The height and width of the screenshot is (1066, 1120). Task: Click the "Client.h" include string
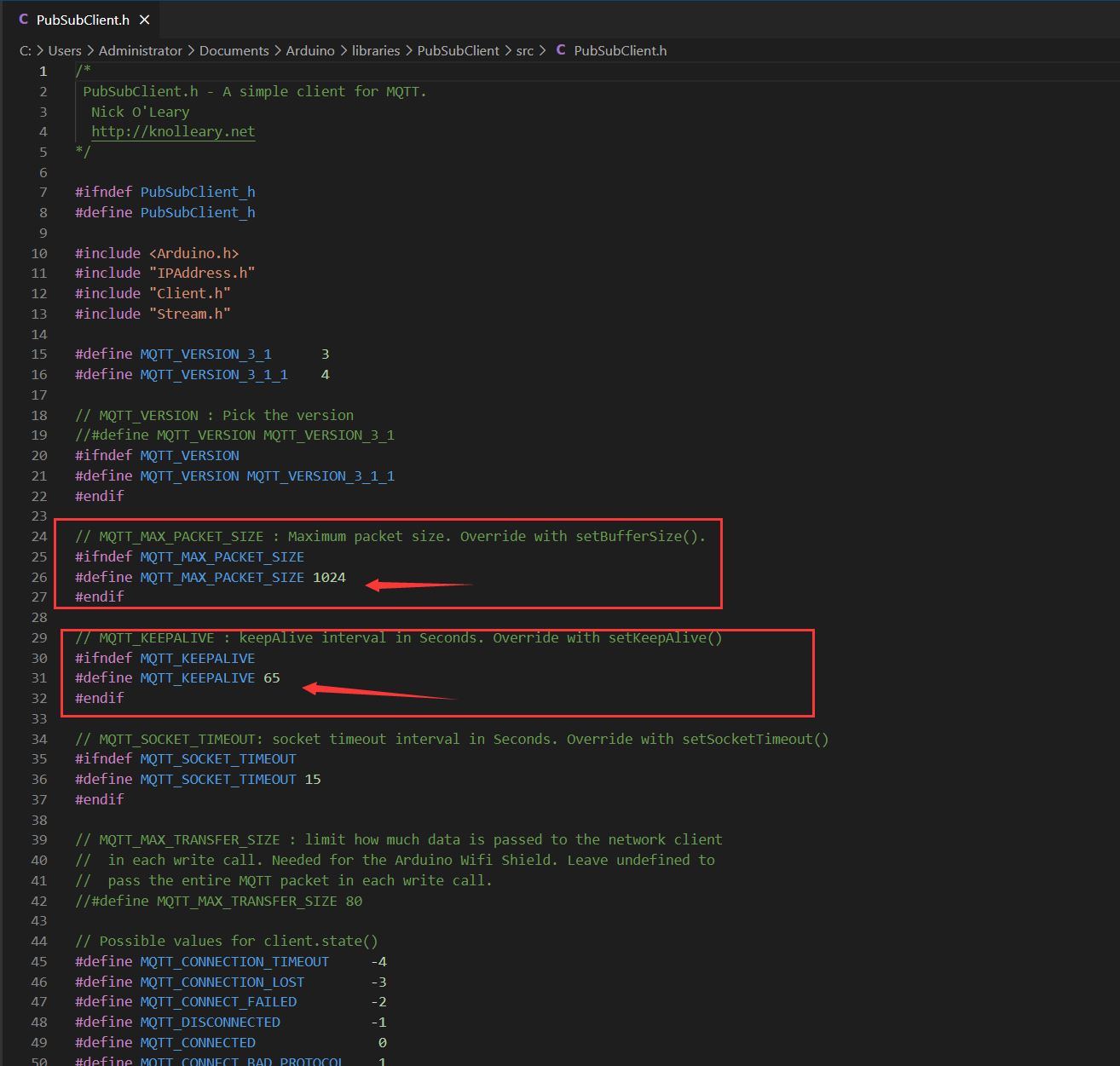click(190, 293)
